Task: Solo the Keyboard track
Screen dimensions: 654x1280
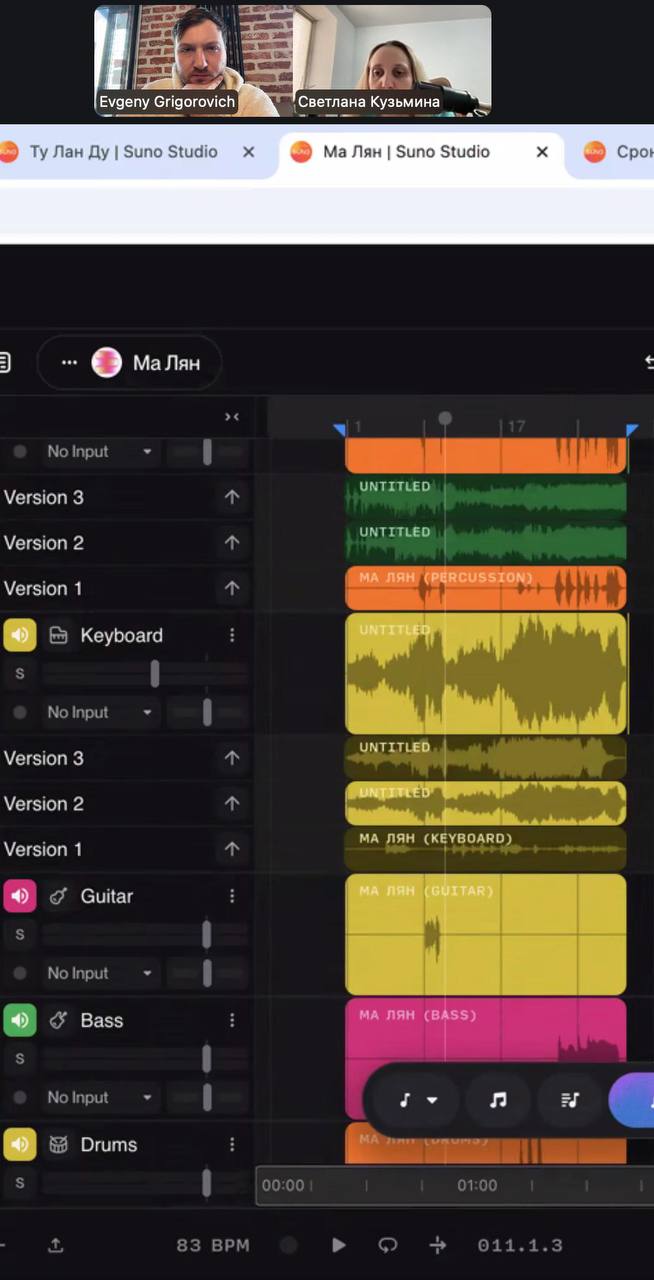Action: tap(19, 674)
